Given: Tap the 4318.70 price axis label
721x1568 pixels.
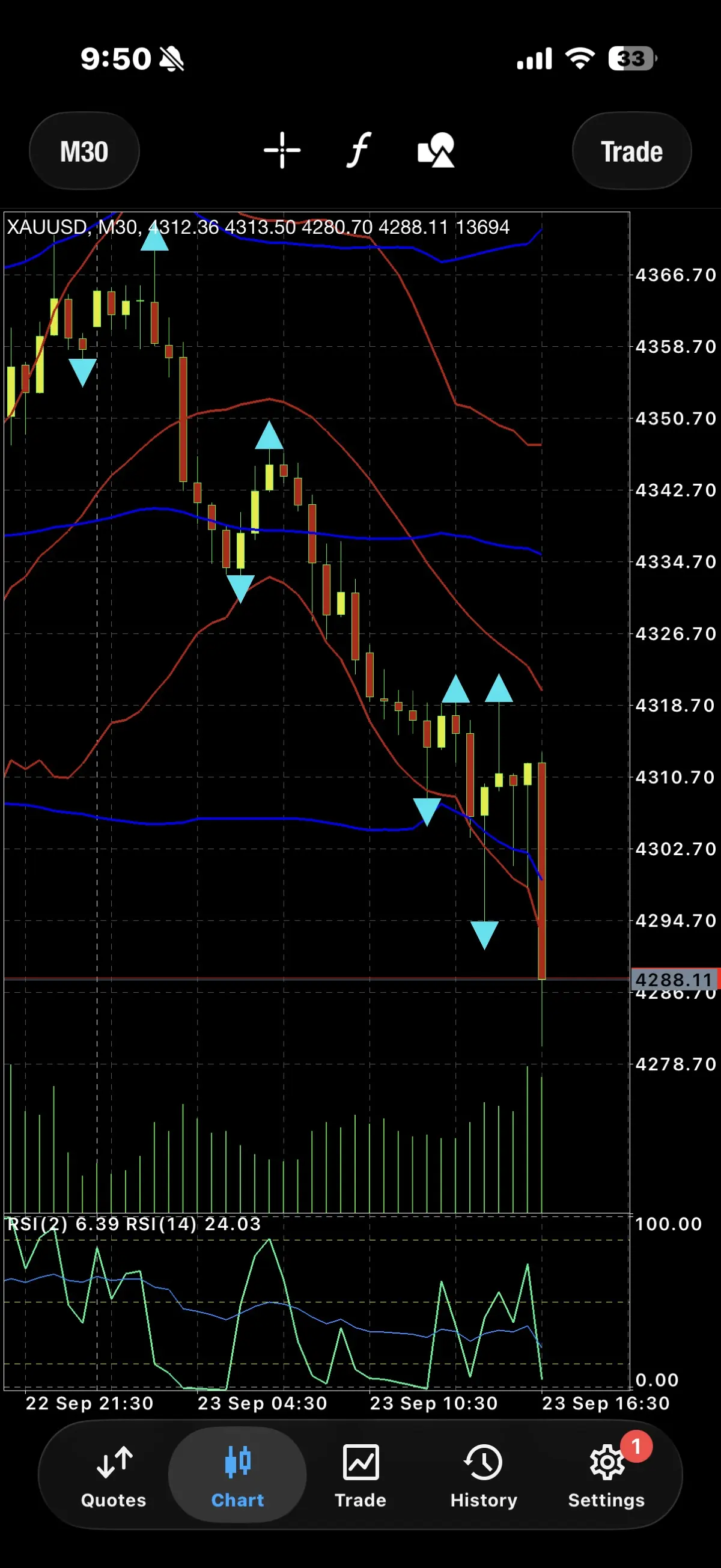Looking at the screenshot, I should click(x=676, y=706).
